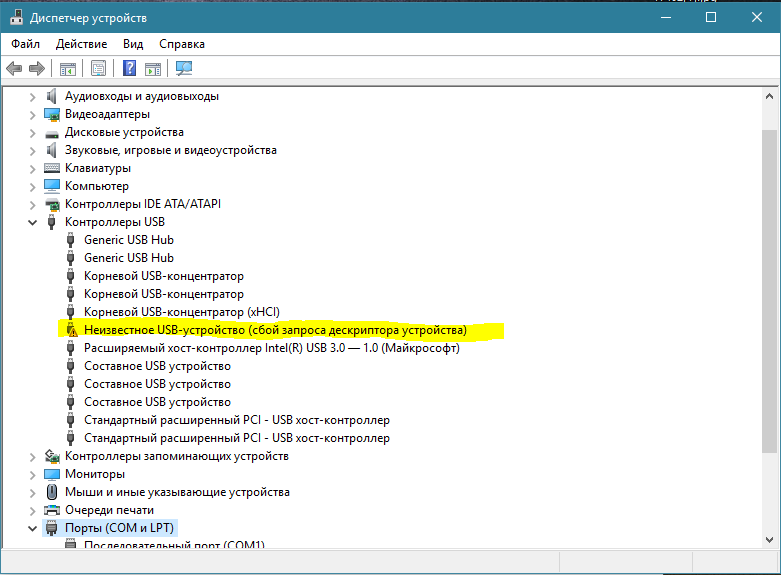Click the vertical scrollbar thumb

click(x=769, y=290)
